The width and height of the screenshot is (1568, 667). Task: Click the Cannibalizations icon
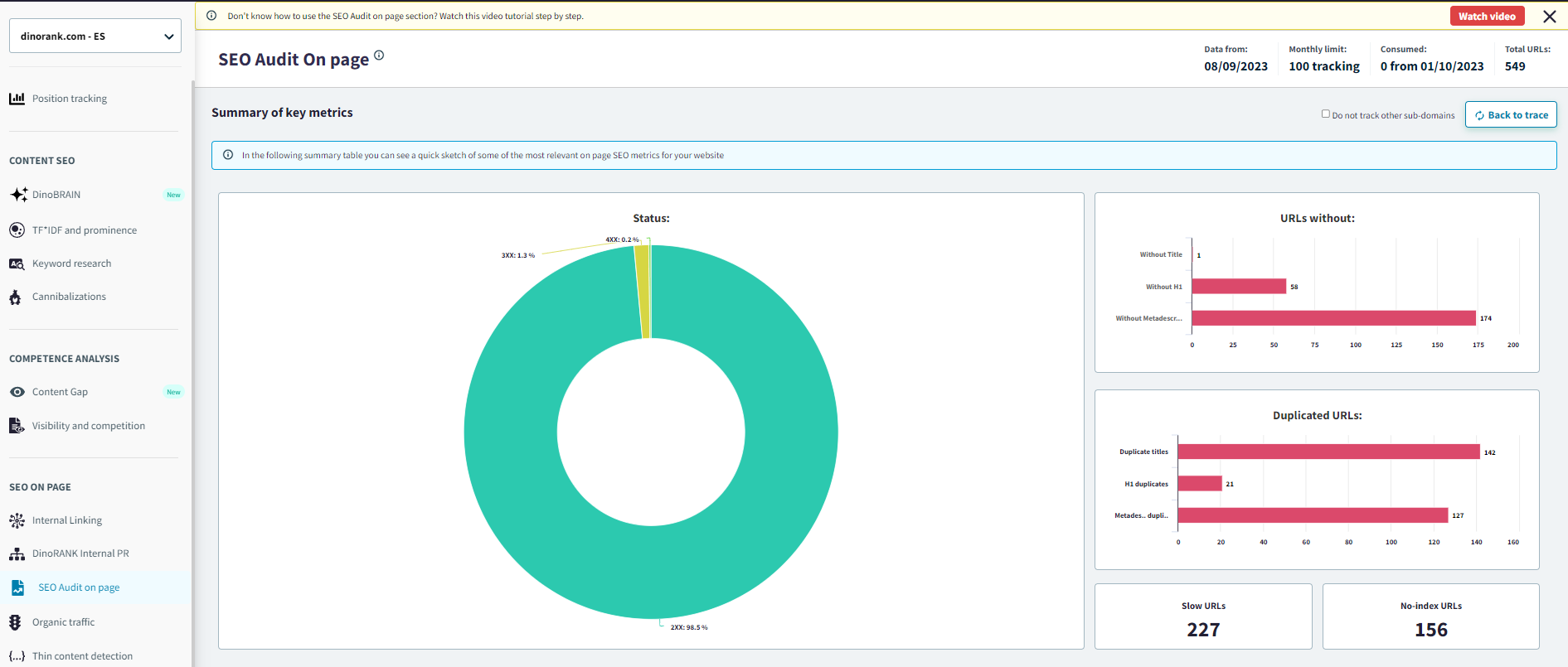tap(16, 297)
